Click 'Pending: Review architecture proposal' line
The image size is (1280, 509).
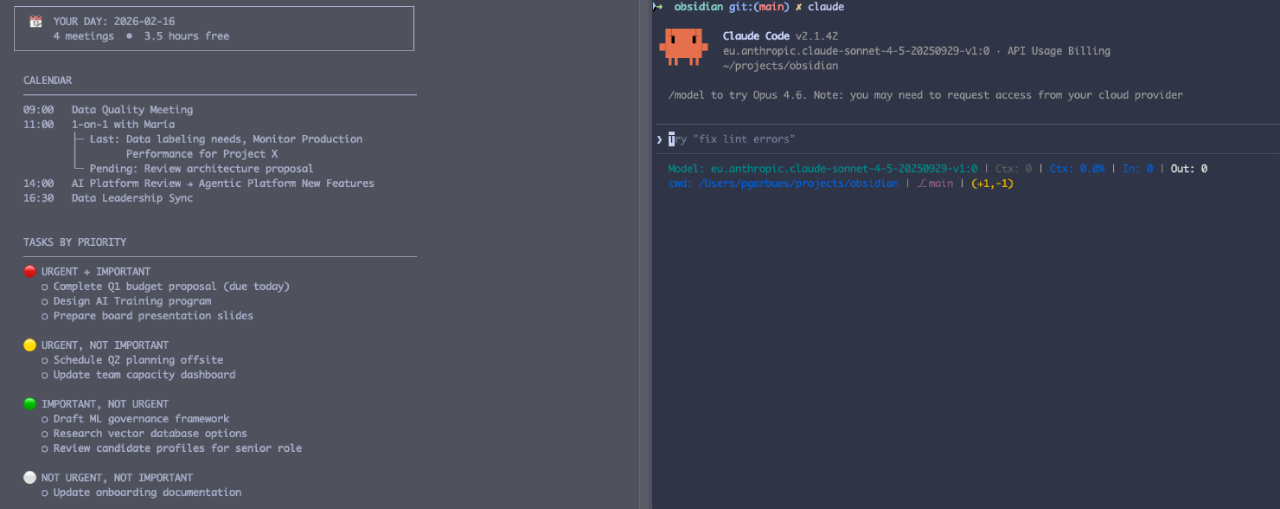pyautogui.click(x=201, y=169)
